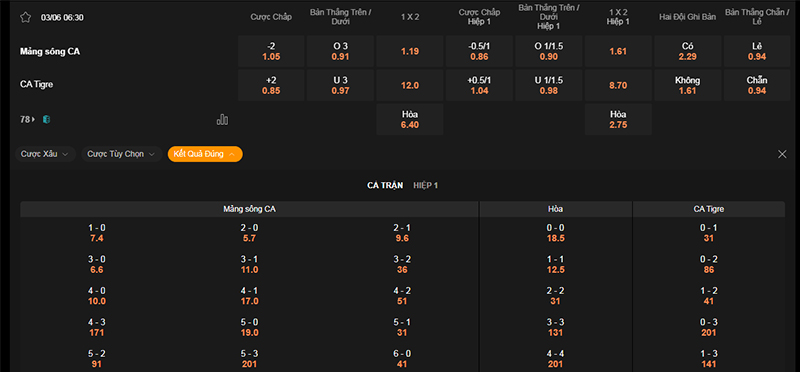Collapse the Kết Quả Đúng dropdown

205,154
